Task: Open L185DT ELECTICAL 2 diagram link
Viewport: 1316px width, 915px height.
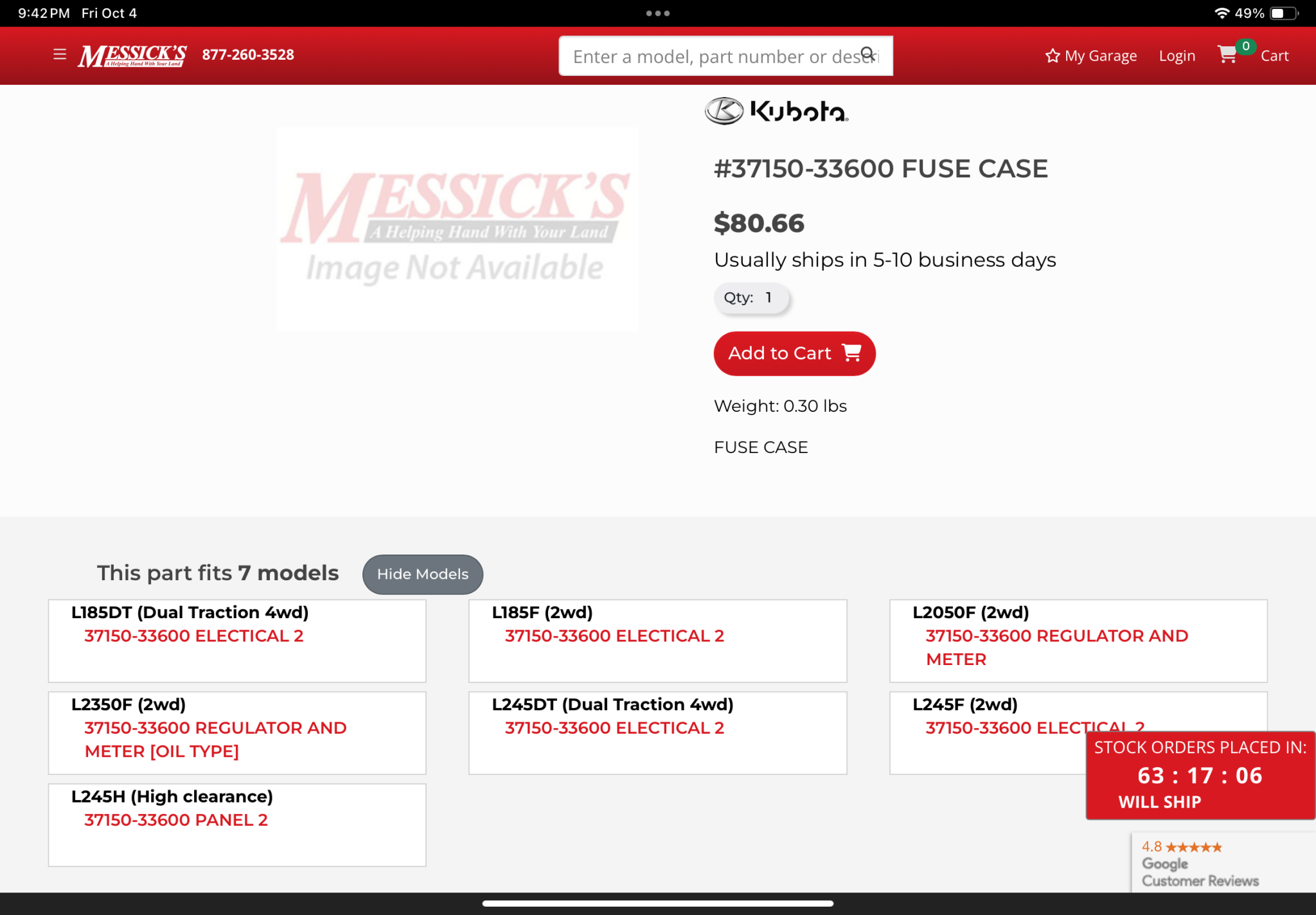Action: click(x=193, y=636)
